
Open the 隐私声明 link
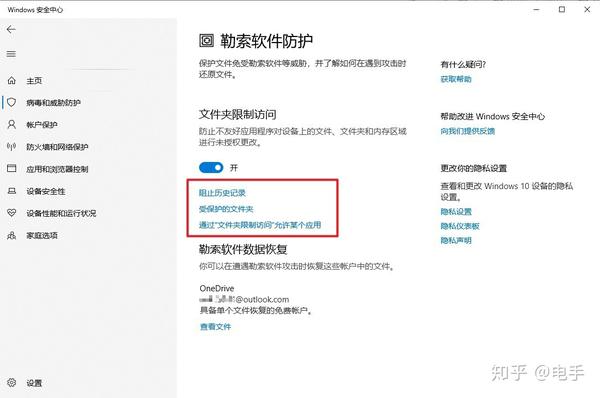[x=456, y=241]
